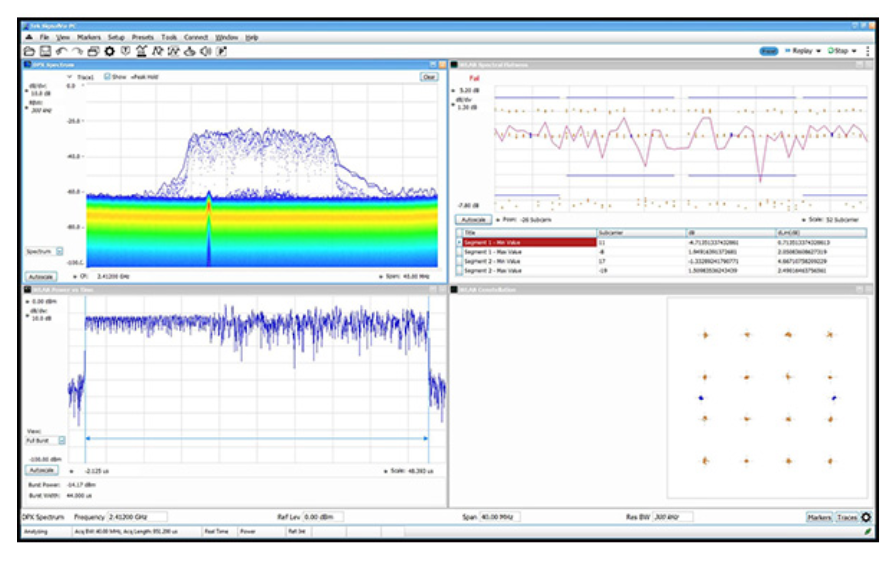Check the Segment 2 Min Value row box
The height and width of the screenshot is (564, 889).
[x=460, y=261]
